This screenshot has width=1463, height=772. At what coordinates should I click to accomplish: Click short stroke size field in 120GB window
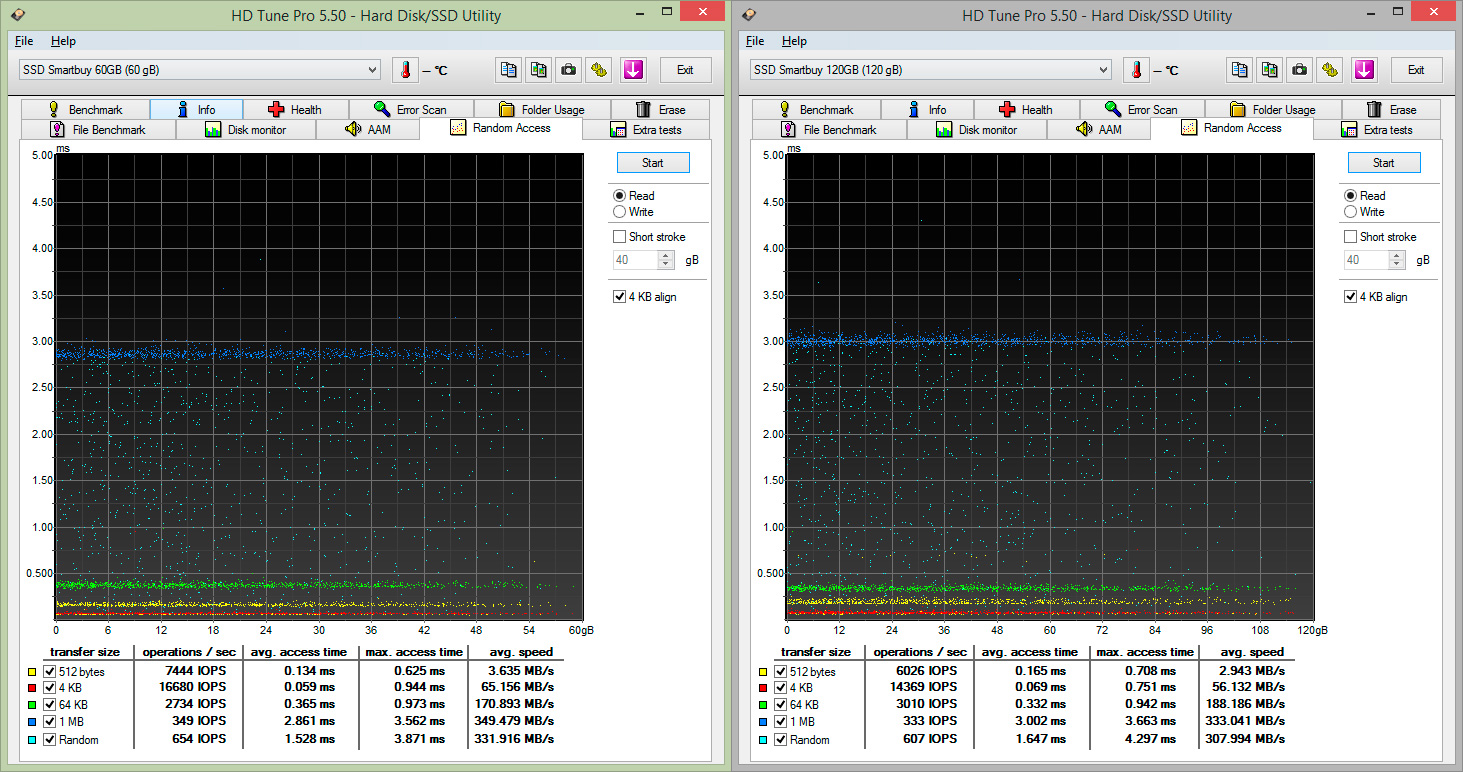(x=1360, y=260)
